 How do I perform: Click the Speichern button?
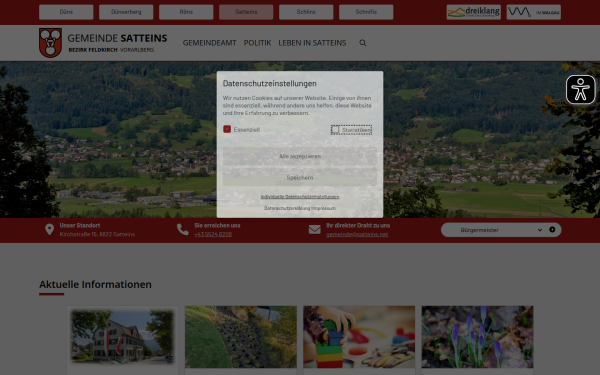(300, 178)
